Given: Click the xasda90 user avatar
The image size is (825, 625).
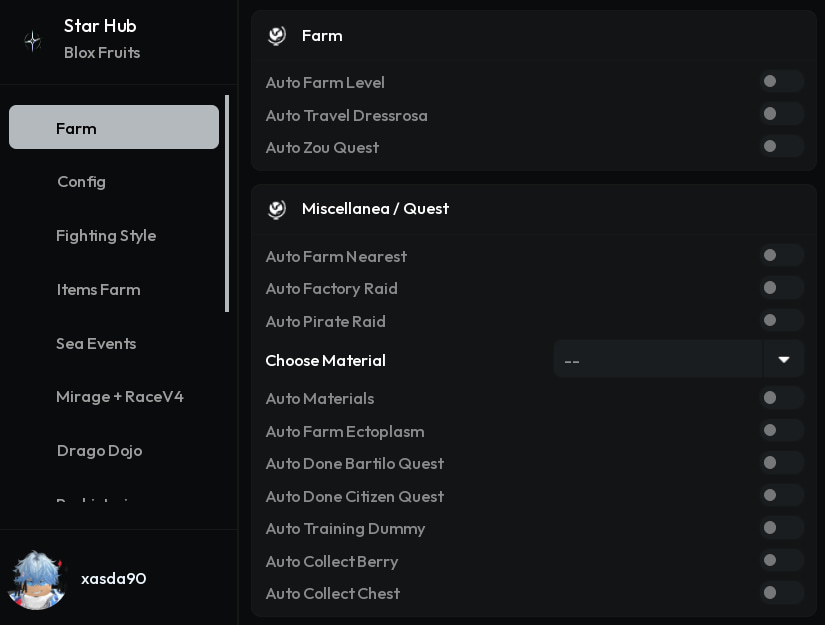Looking at the screenshot, I should click(37, 580).
